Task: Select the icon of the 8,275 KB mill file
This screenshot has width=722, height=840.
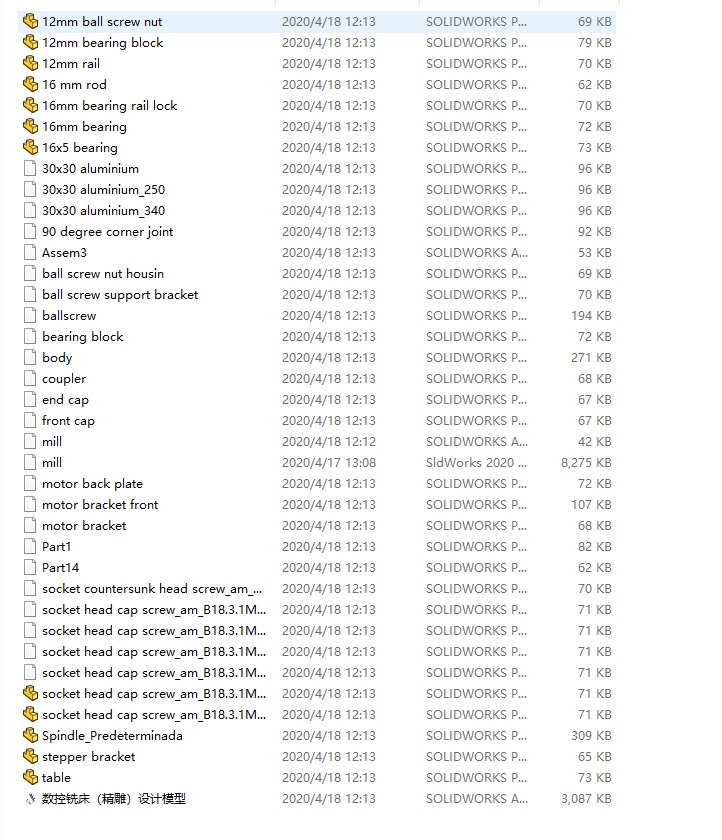Action: (x=31, y=462)
